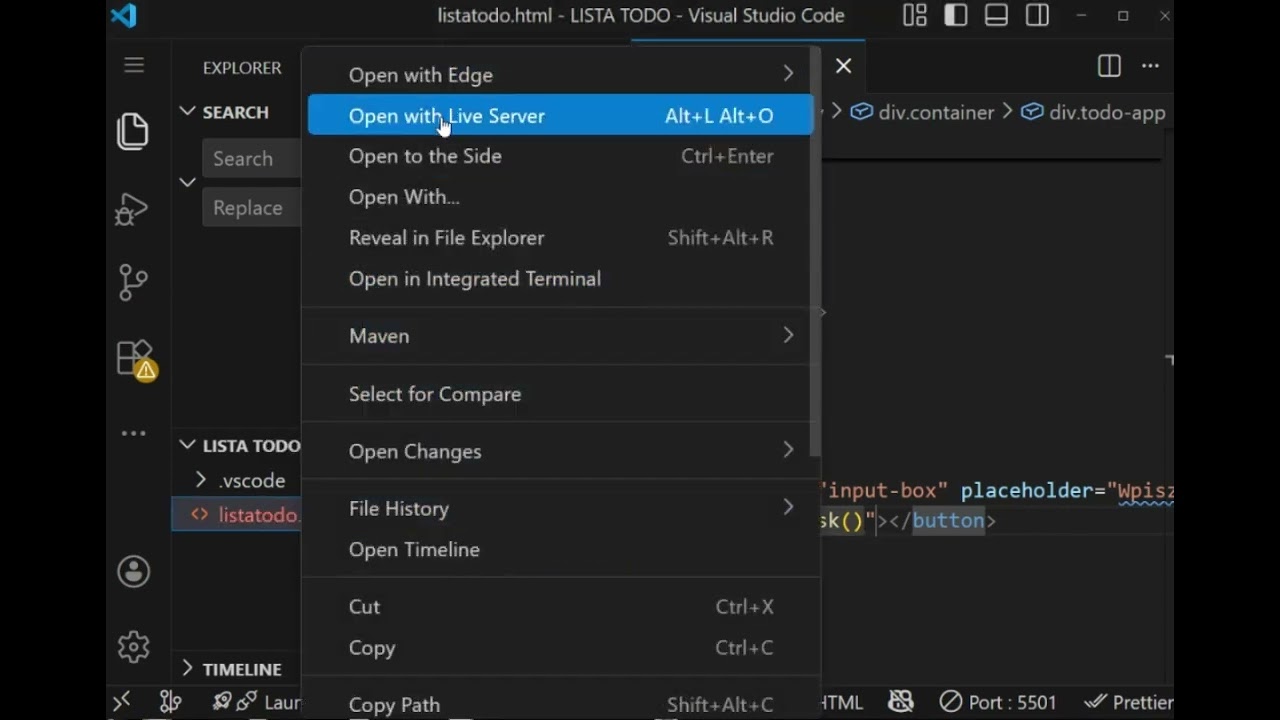Select Reveal in File Explorer

coord(561,238)
